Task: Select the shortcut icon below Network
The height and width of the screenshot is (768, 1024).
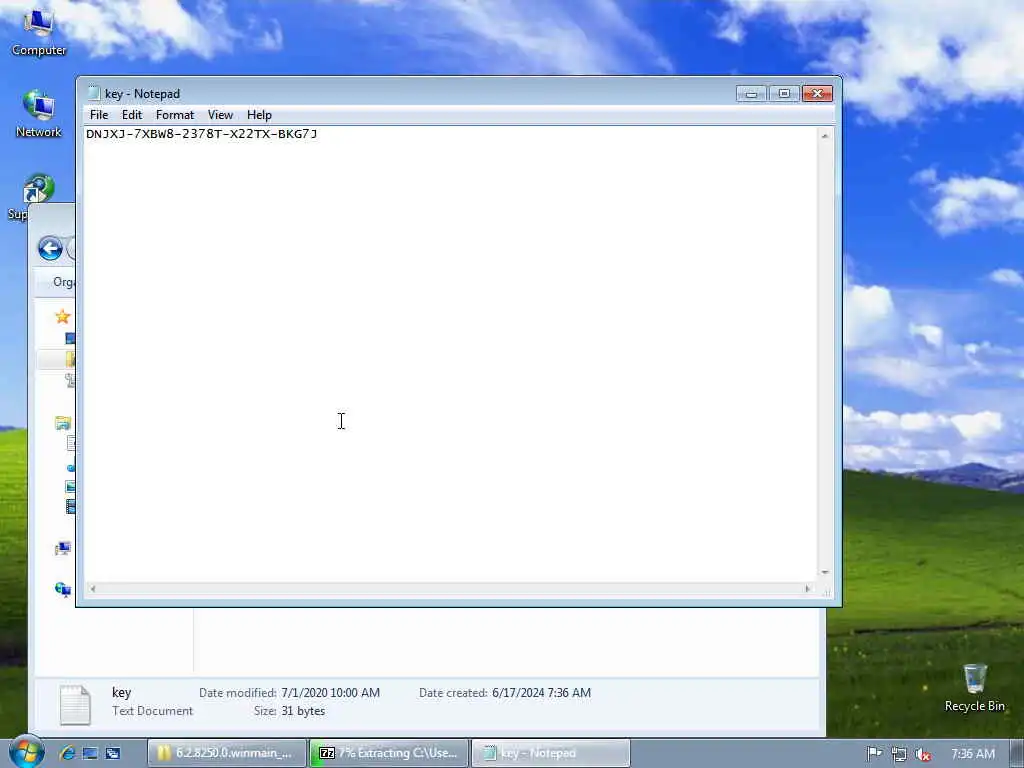Action: pyautogui.click(x=38, y=188)
